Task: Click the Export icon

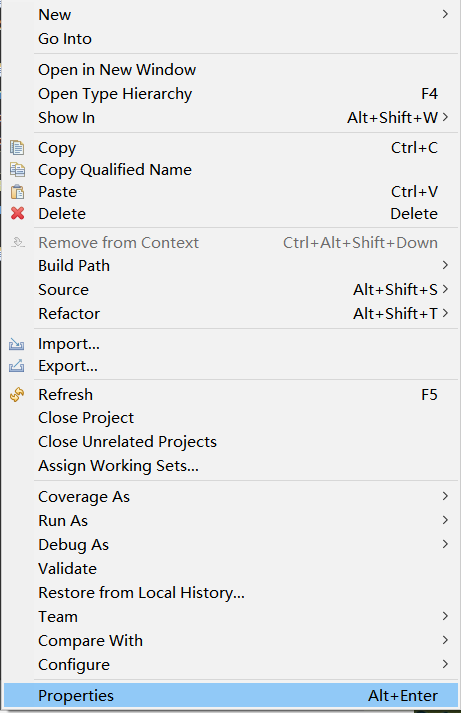Action: coord(16,366)
